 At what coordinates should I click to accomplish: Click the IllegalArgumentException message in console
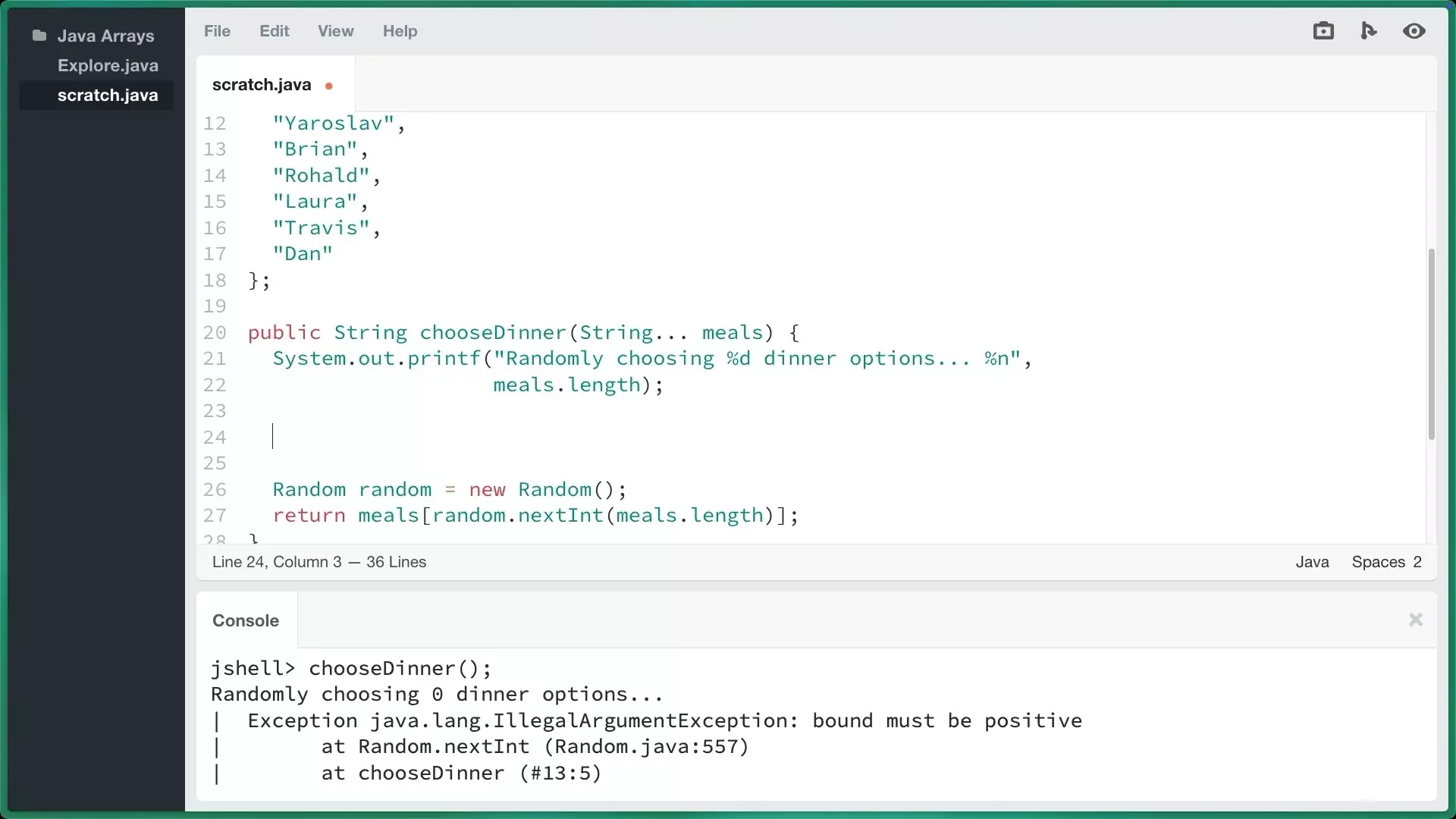665,720
